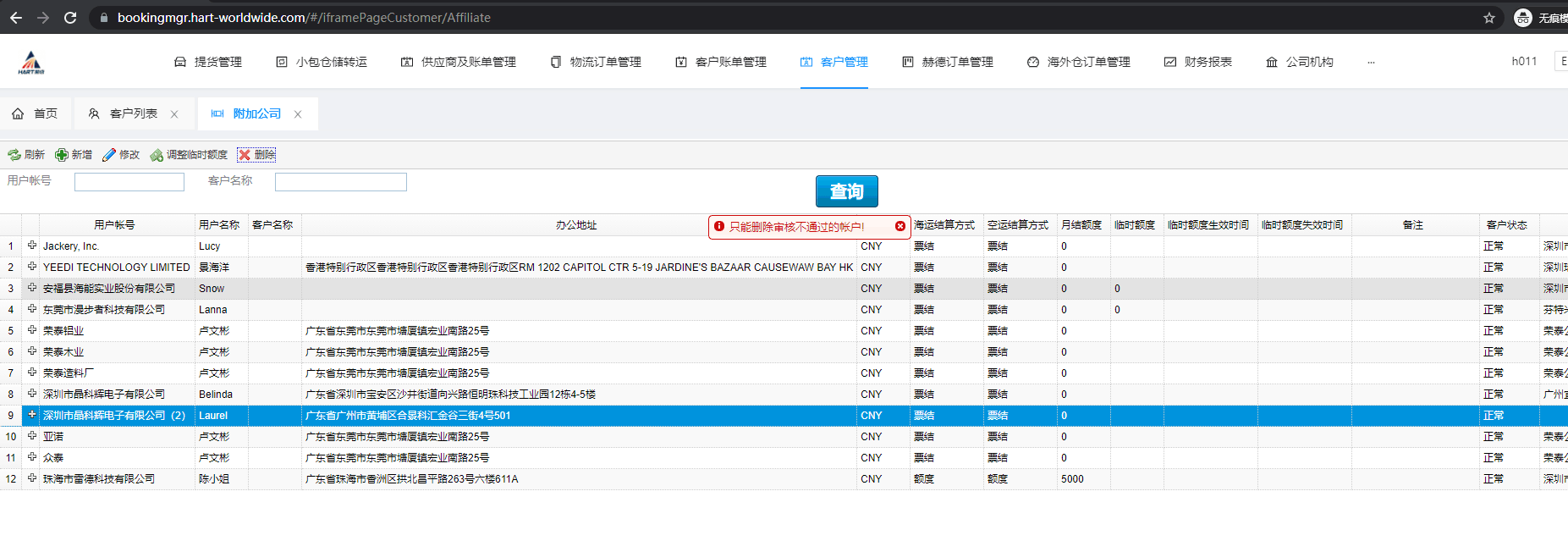The image size is (1568, 541).
Task: Switch to the 客户列表 tab
Action: pos(133,114)
